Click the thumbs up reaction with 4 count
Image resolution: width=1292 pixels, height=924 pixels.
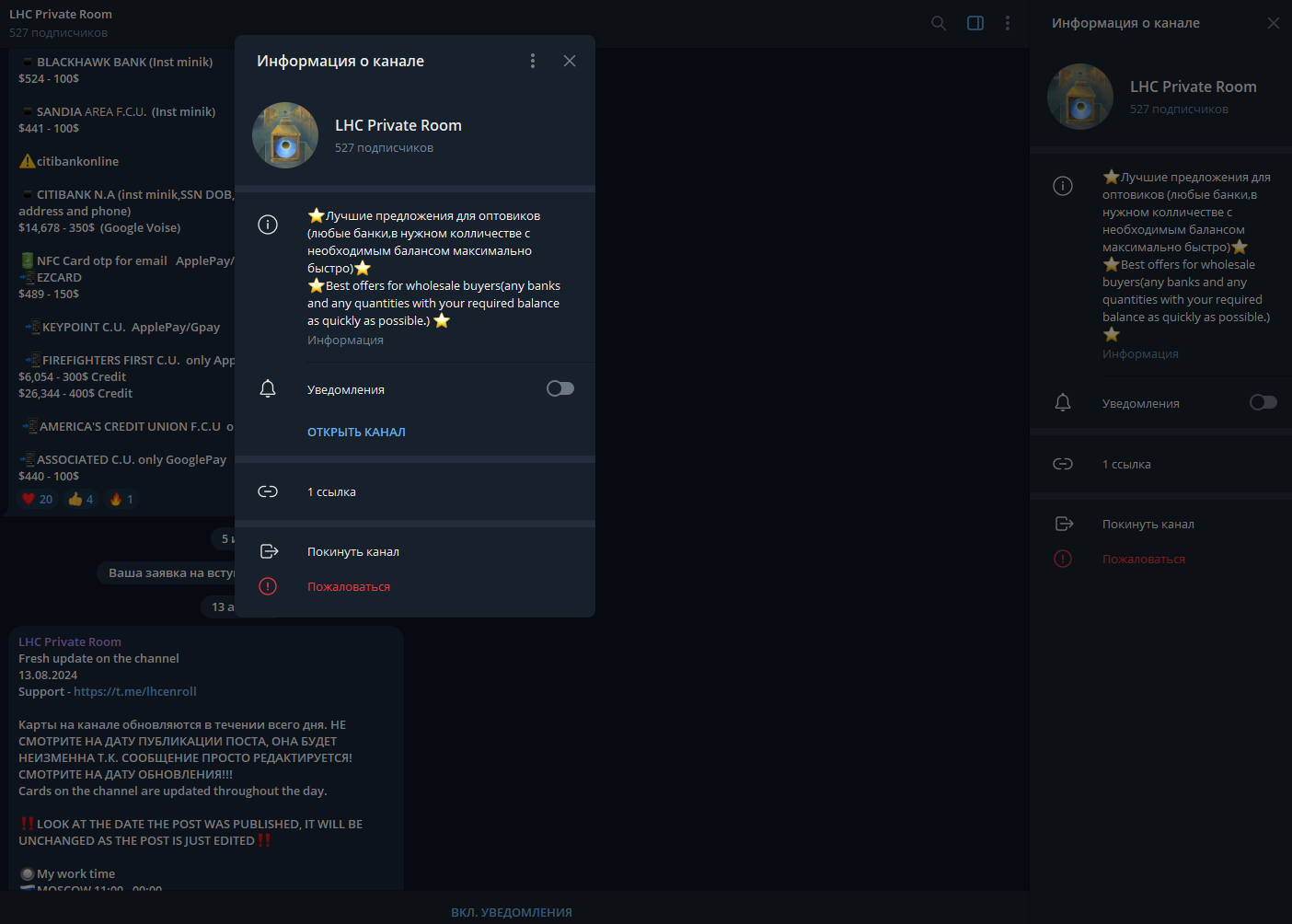[81, 499]
